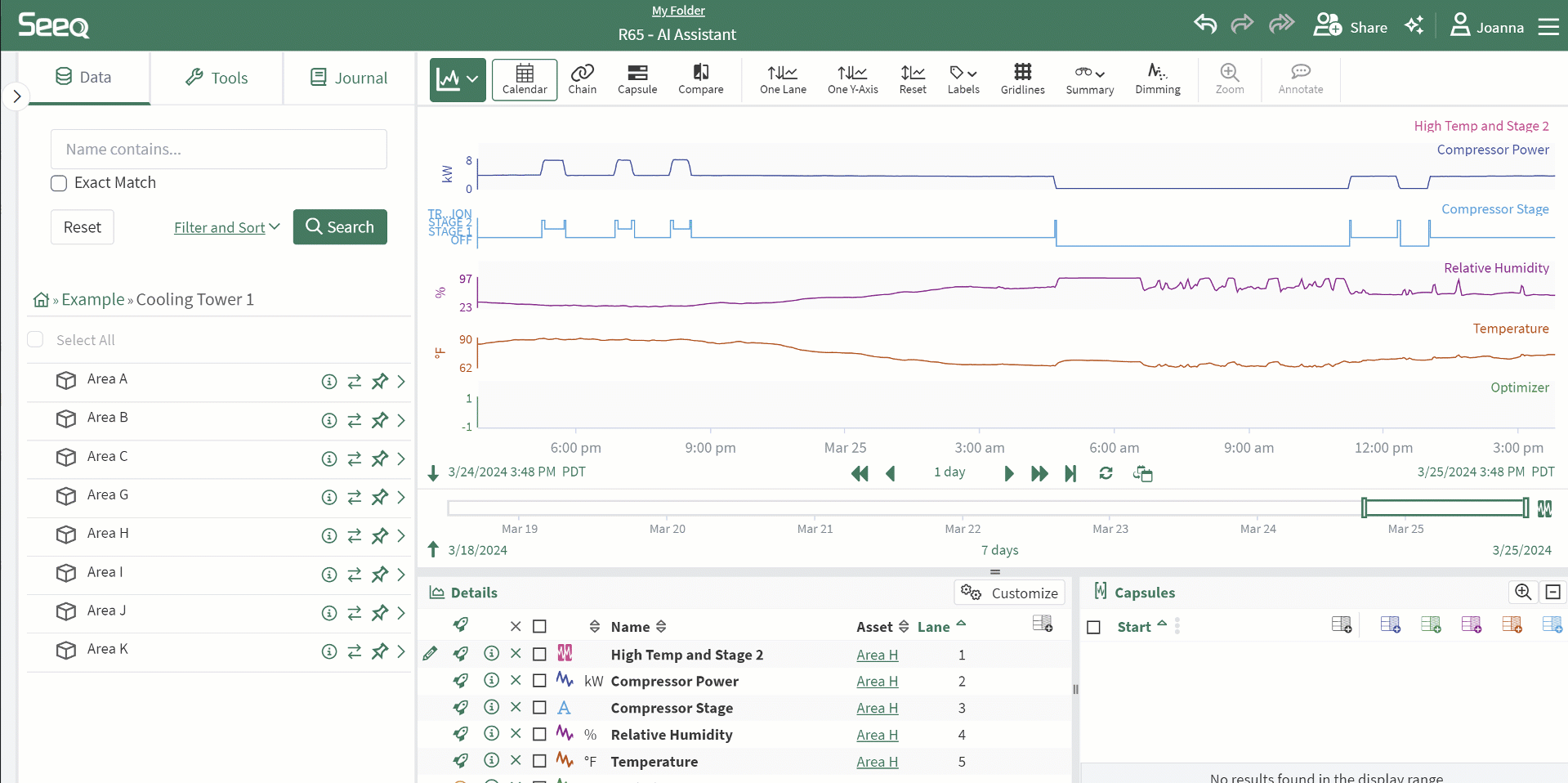Select the Compressor Power row checkbox

pos(539,681)
